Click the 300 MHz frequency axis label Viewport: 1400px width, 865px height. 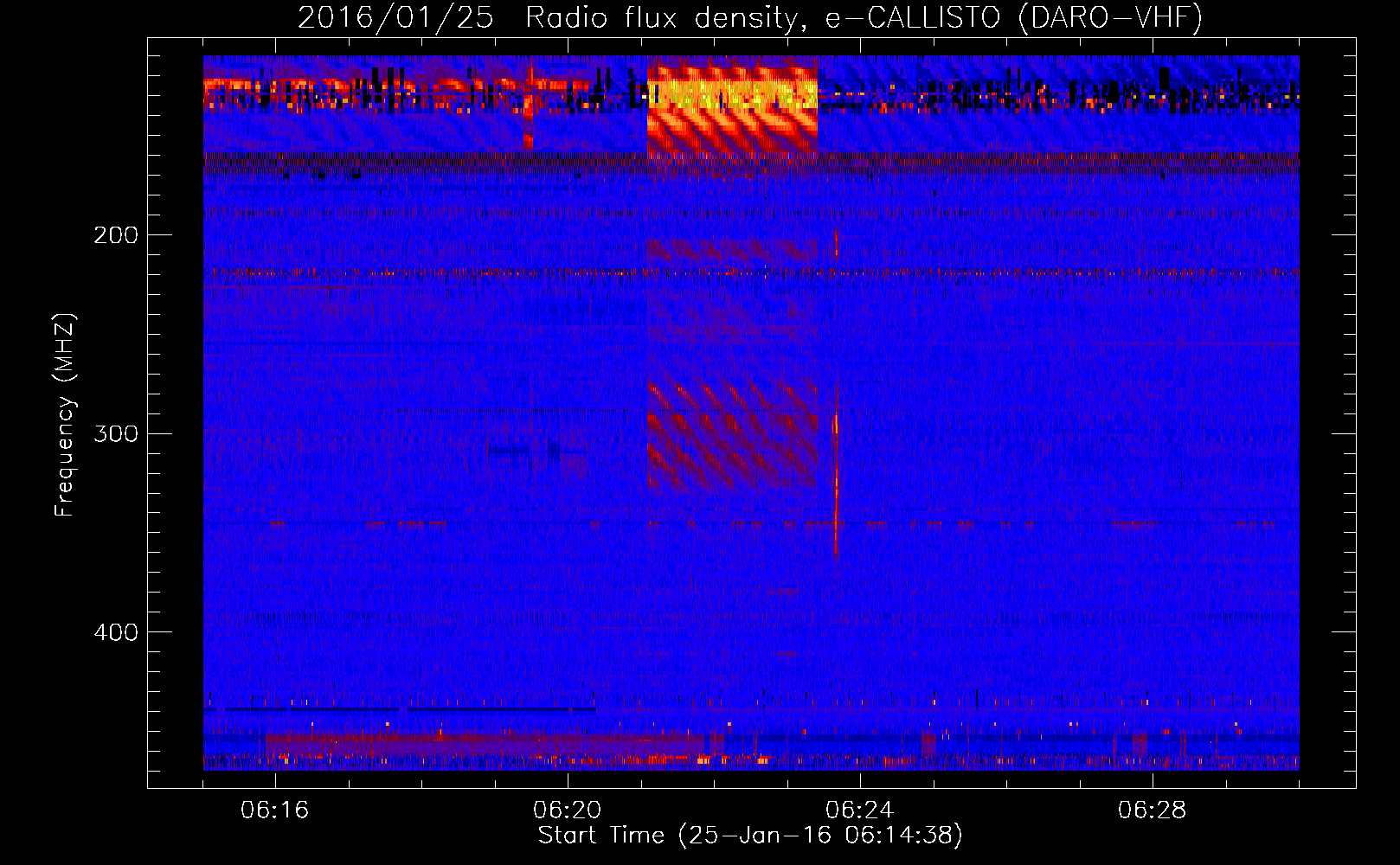point(115,433)
